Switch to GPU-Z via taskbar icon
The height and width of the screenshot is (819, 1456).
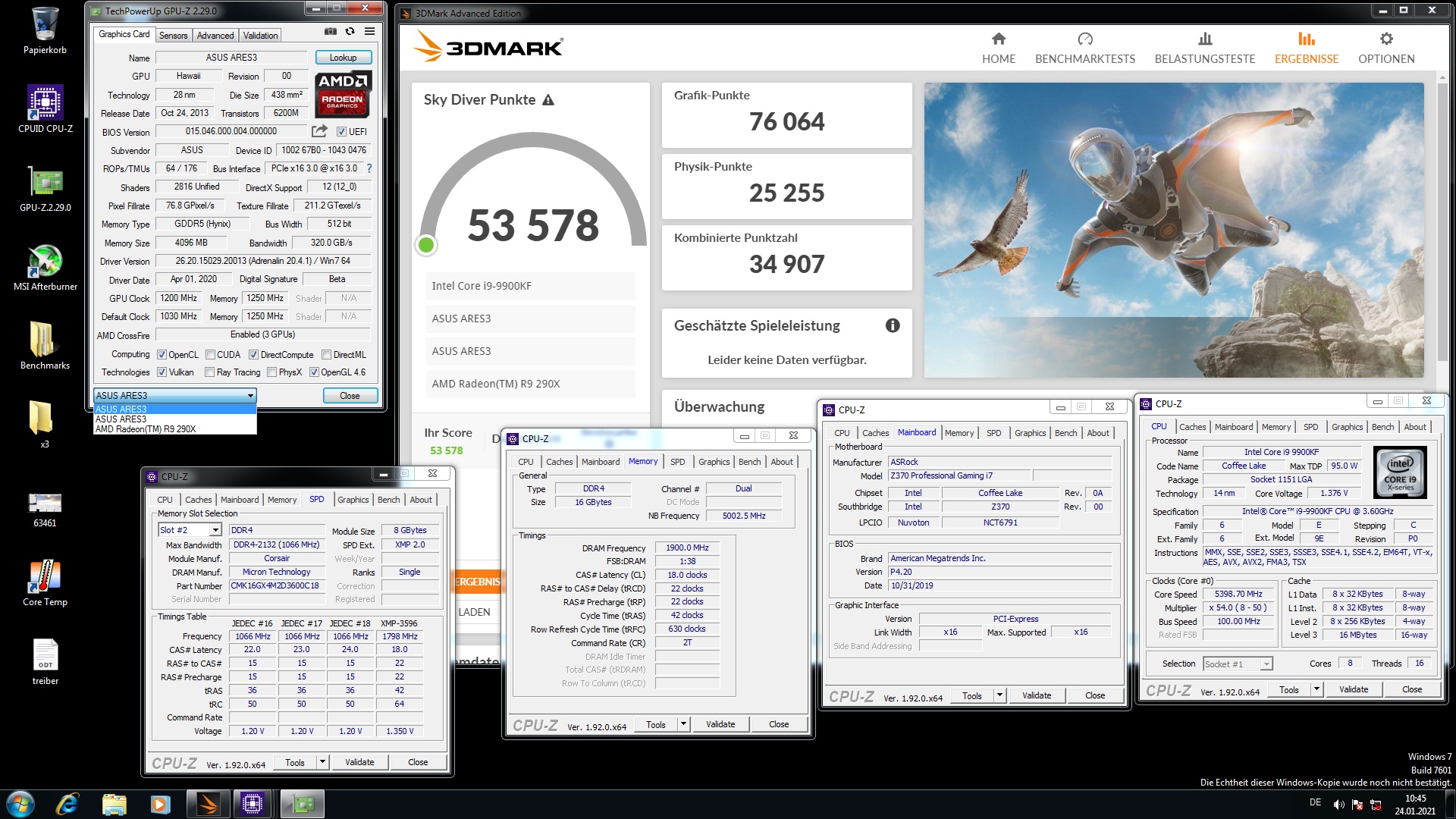click(303, 804)
